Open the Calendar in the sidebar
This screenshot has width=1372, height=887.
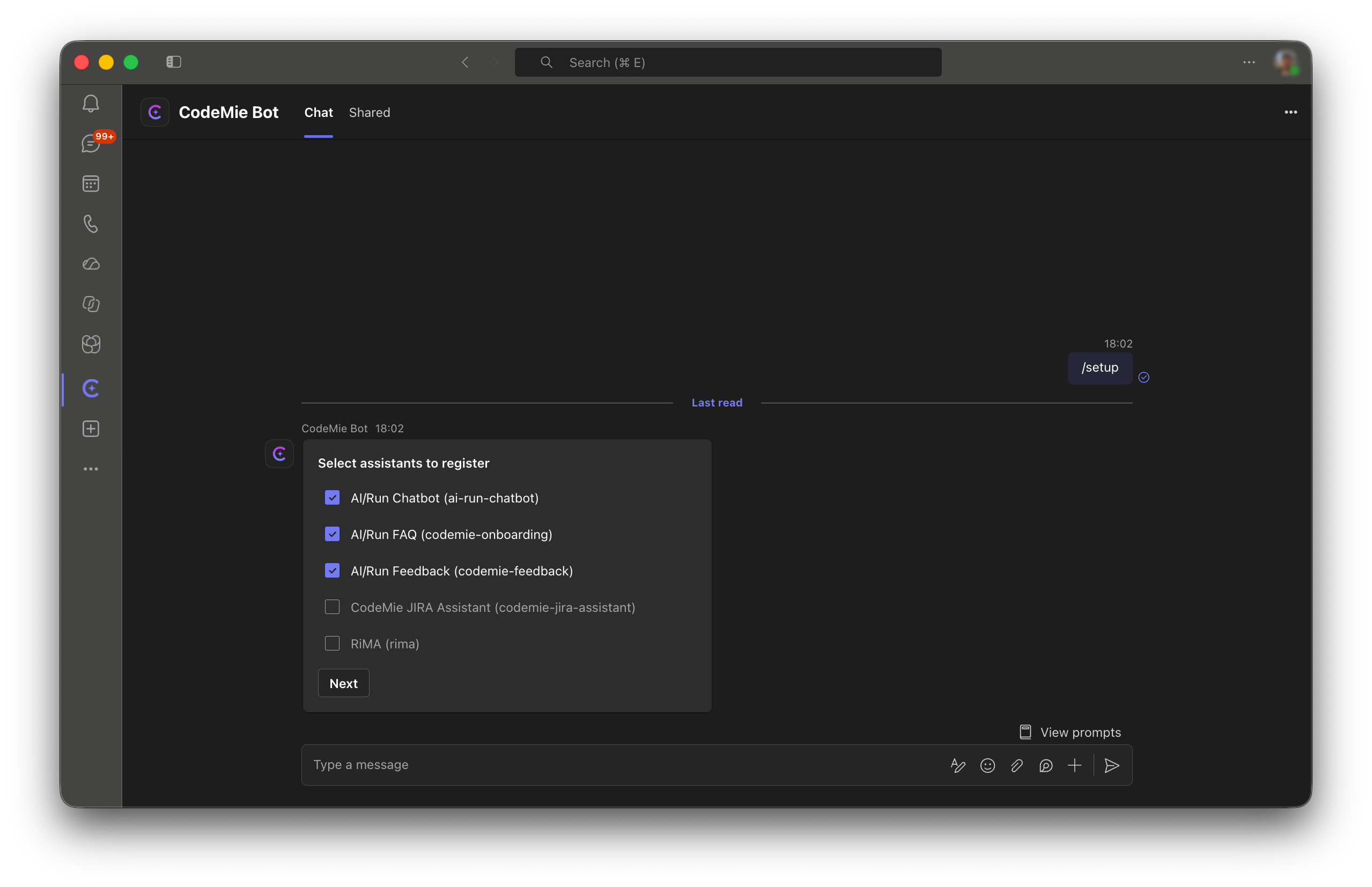tap(91, 184)
